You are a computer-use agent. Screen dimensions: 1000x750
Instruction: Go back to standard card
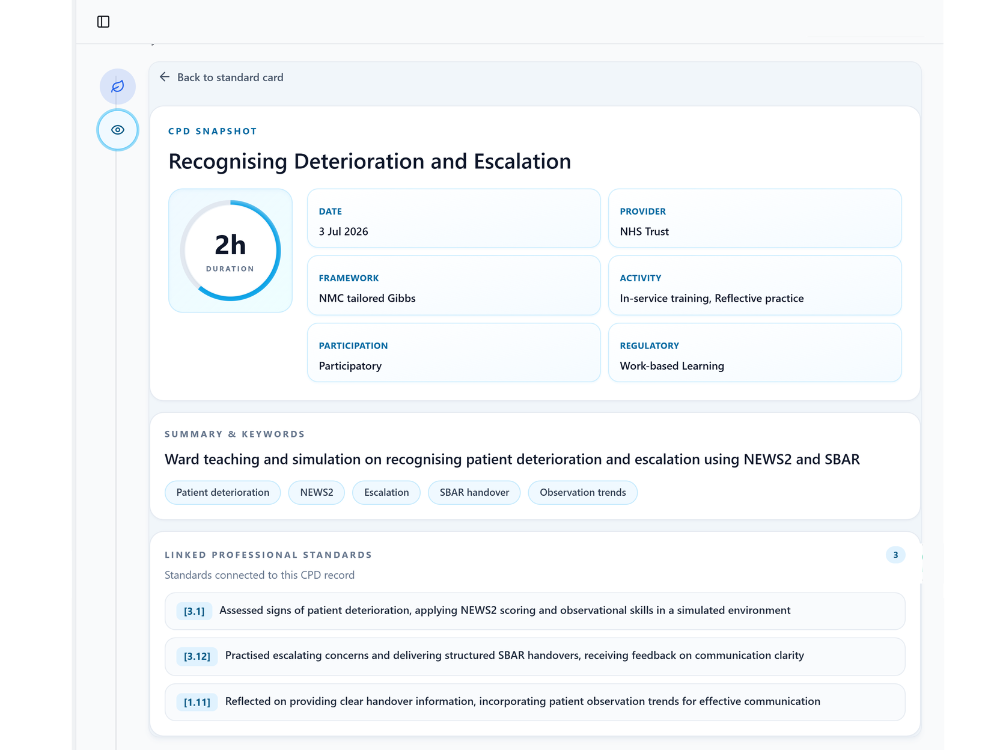pyautogui.click(x=221, y=77)
